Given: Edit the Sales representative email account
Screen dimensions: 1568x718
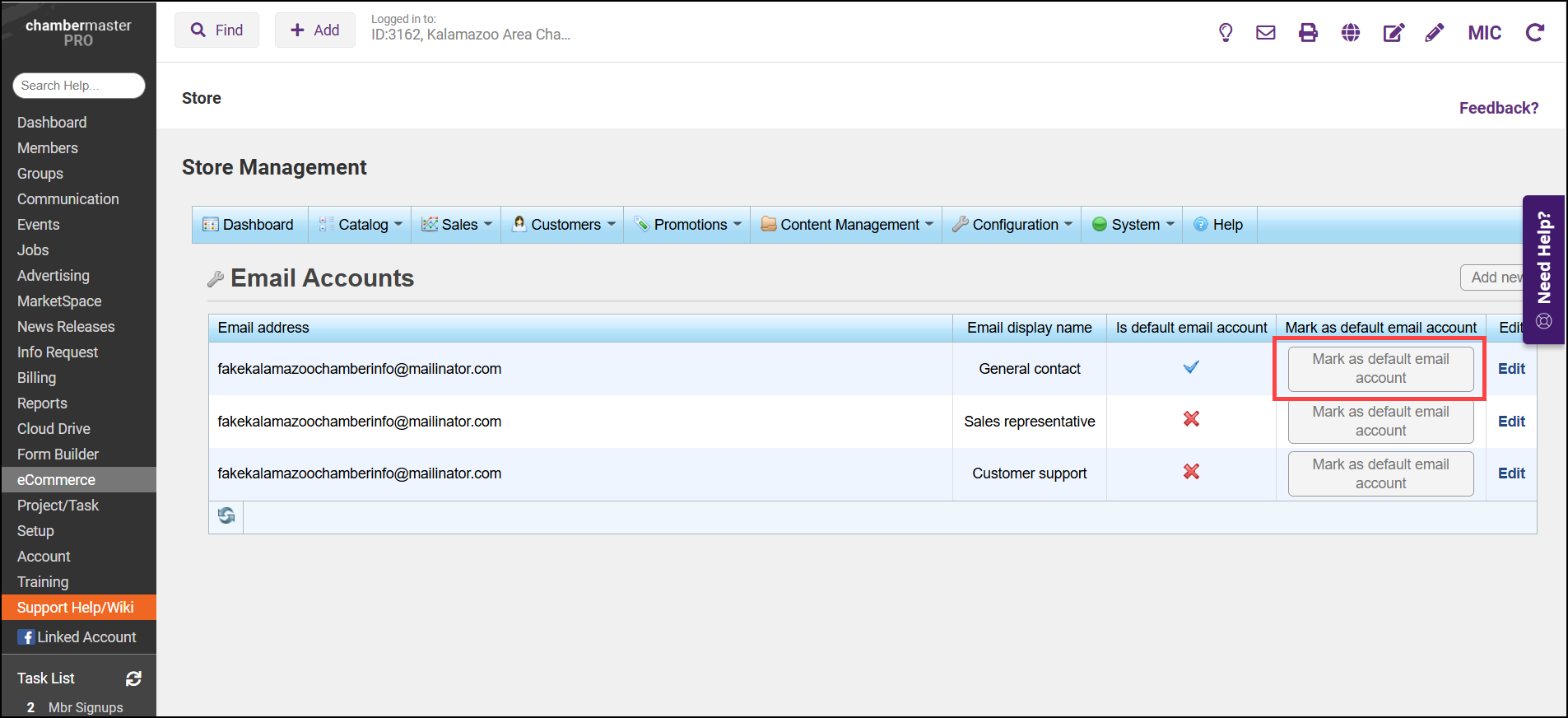Looking at the screenshot, I should (x=1511, y=422).
